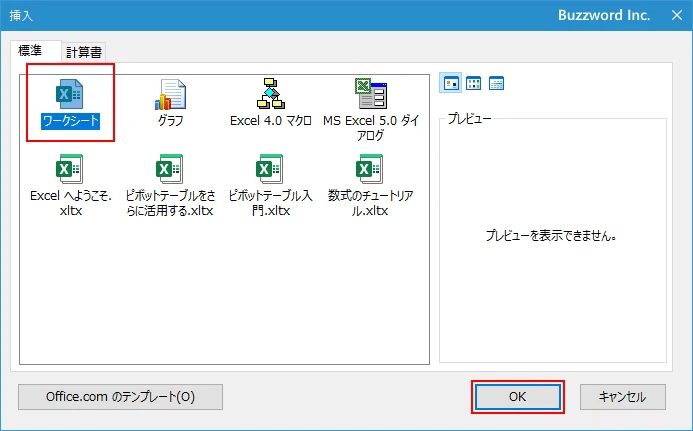Viewport: 693px width, 431px height.
Task: Switch to the 計算書 tab
Action: tap(84, 53)
